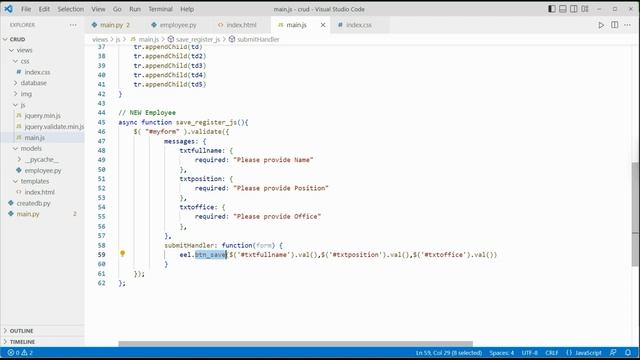640x360 pixels.
Task: Open Explorer views and more actions ellipsis
Action: [x=73, y=25]
